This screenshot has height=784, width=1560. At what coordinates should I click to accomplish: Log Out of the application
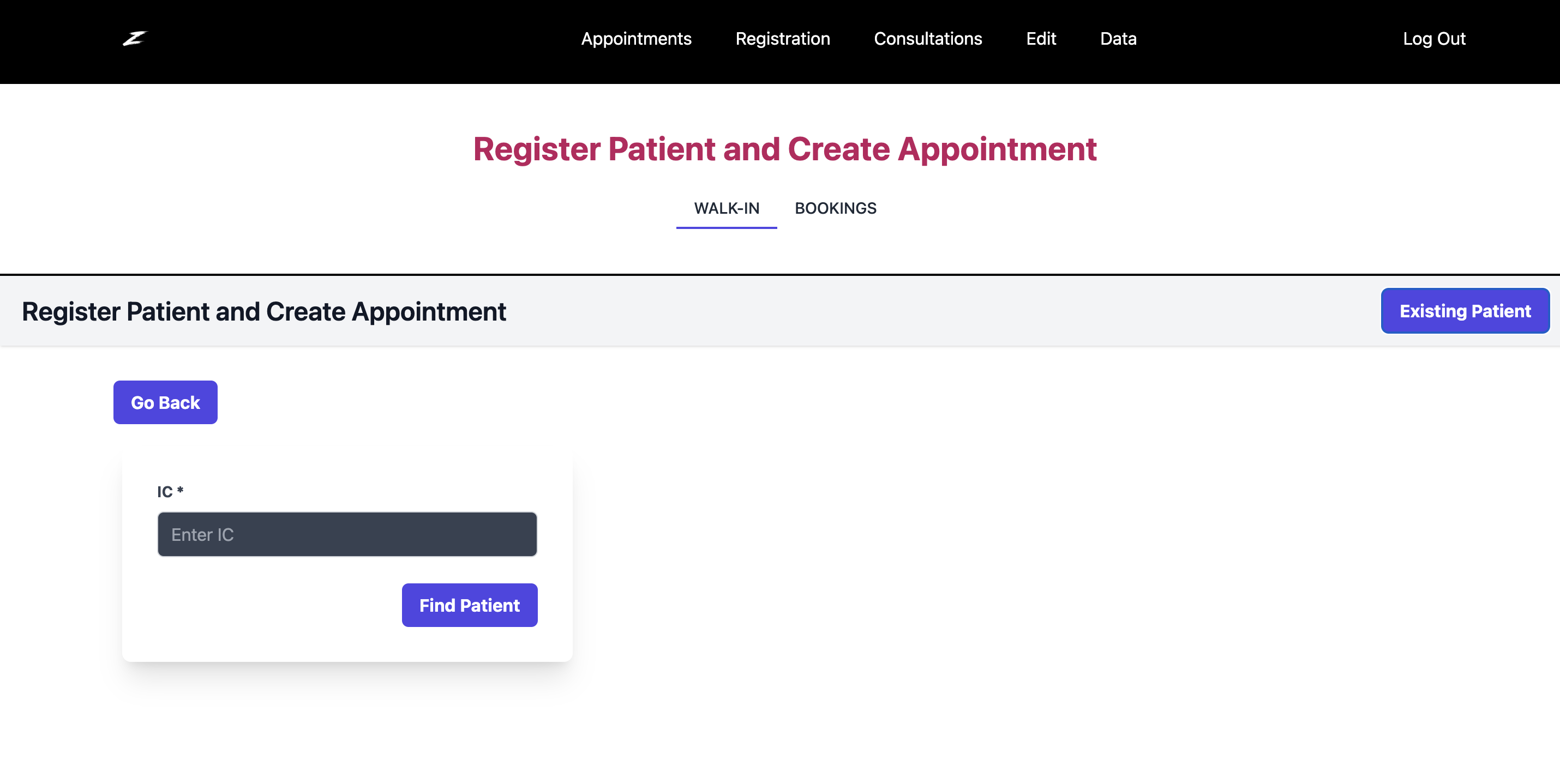coord(1434,39)
